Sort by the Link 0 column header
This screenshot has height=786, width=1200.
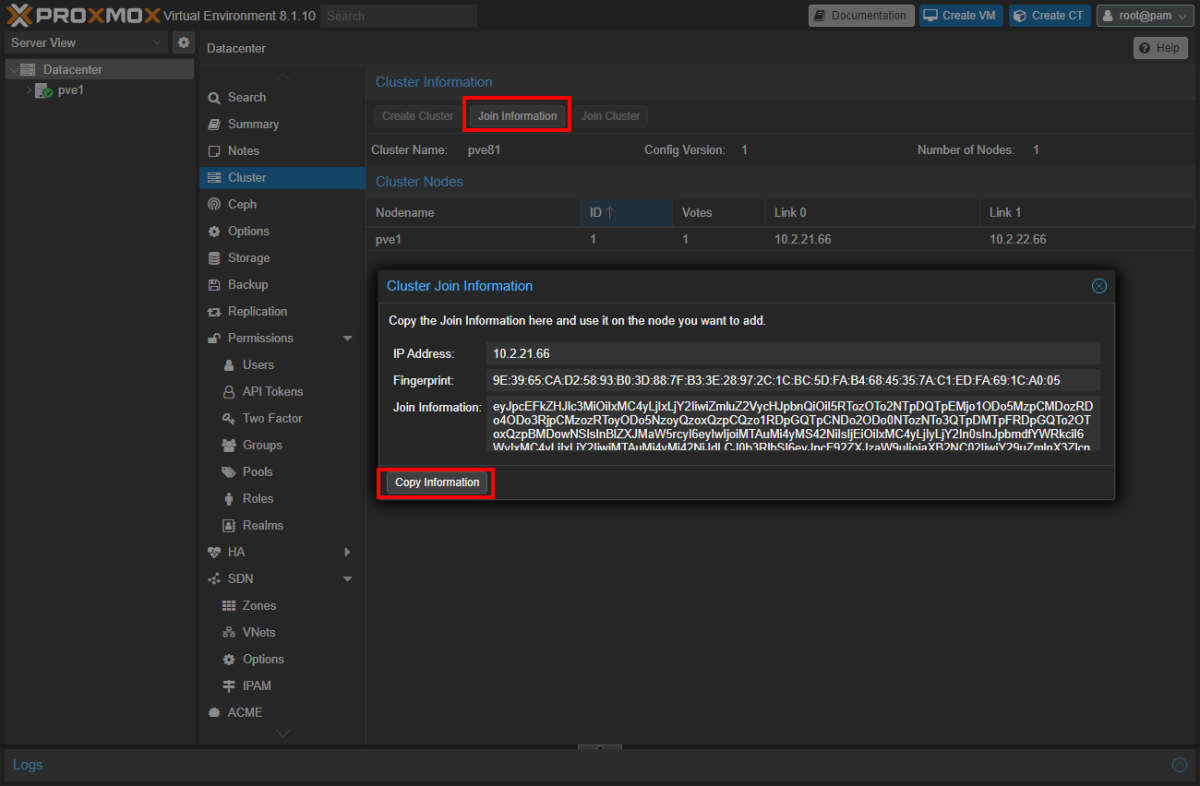tap(873, 213)
